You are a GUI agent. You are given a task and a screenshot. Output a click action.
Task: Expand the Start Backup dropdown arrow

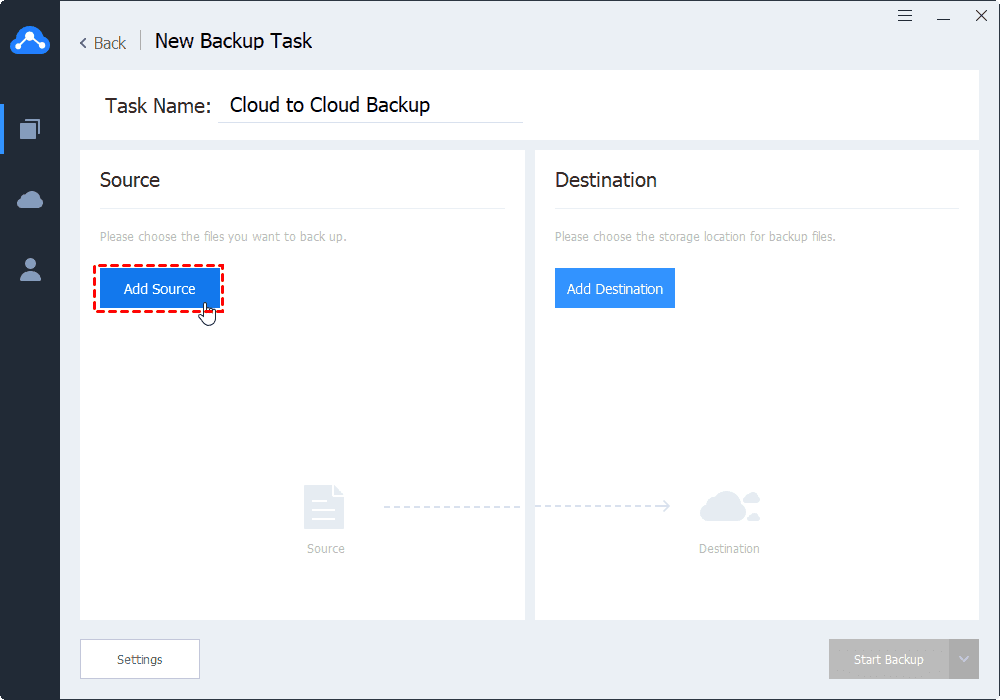click(x=964, y=660)
